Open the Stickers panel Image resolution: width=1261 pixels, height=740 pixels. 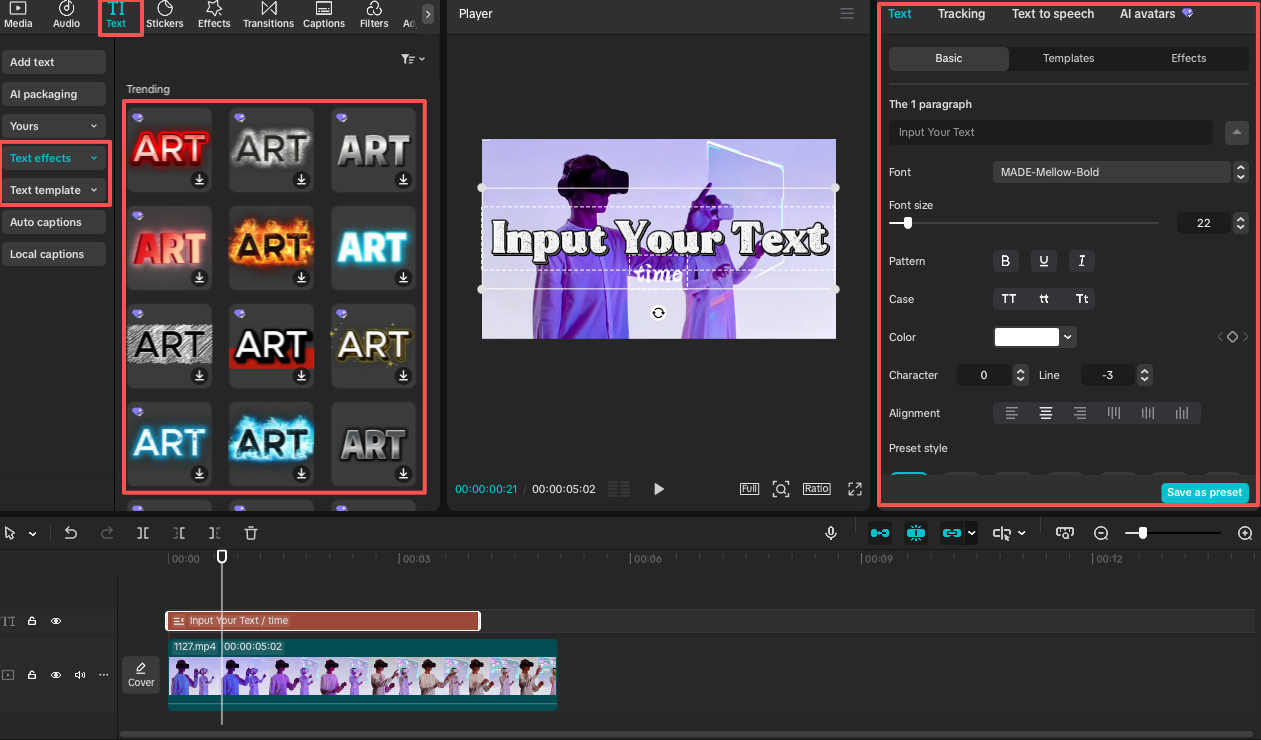point(164,16)
